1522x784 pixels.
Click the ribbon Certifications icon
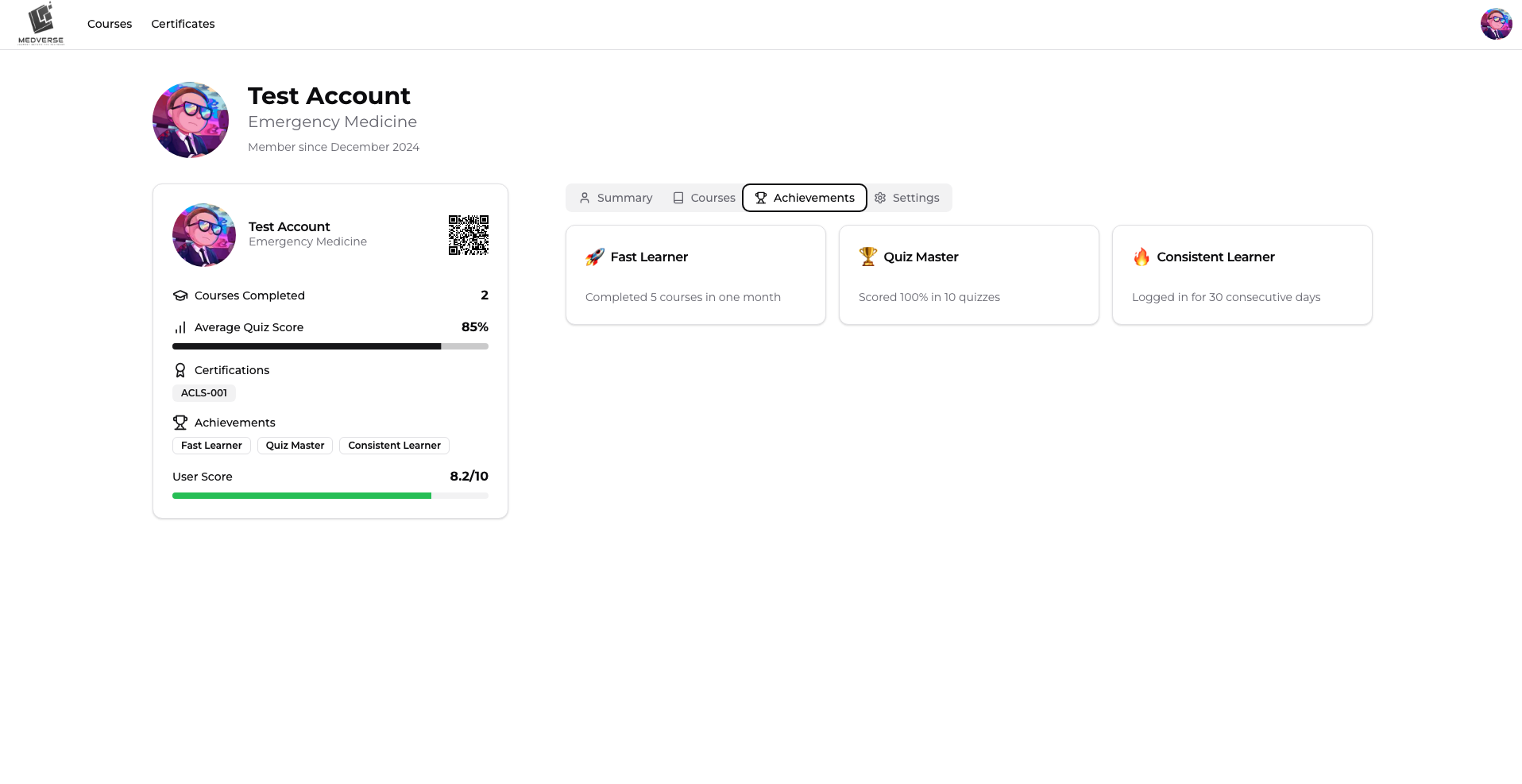pyautogui.click(x=180, y=370)
